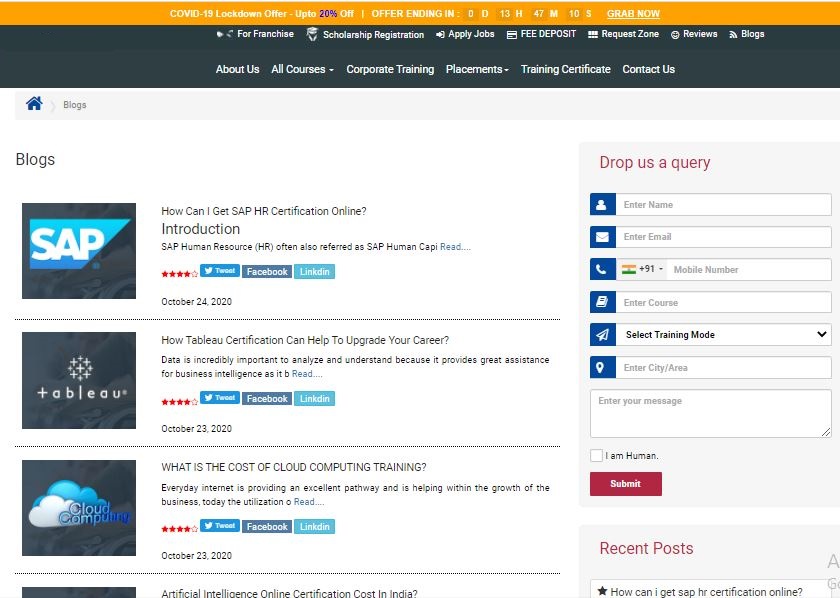This screenshot has height=598, width=840.
Task: Share the Tableau post on Facebook
Action: pyautogui.click(x=267, y=399)
